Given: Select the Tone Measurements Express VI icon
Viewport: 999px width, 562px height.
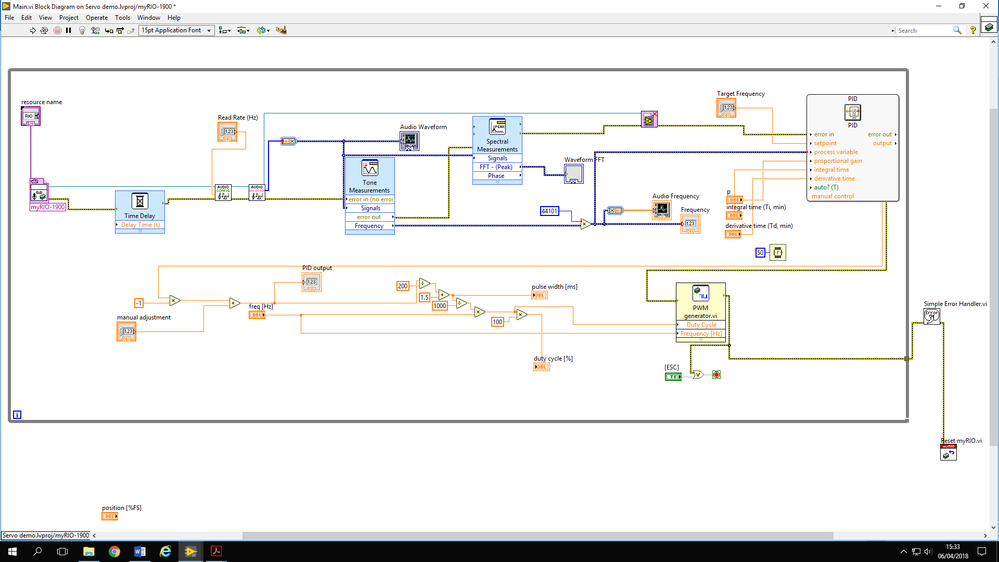Looking at the screenshot, I should click(x=370, y=168).
